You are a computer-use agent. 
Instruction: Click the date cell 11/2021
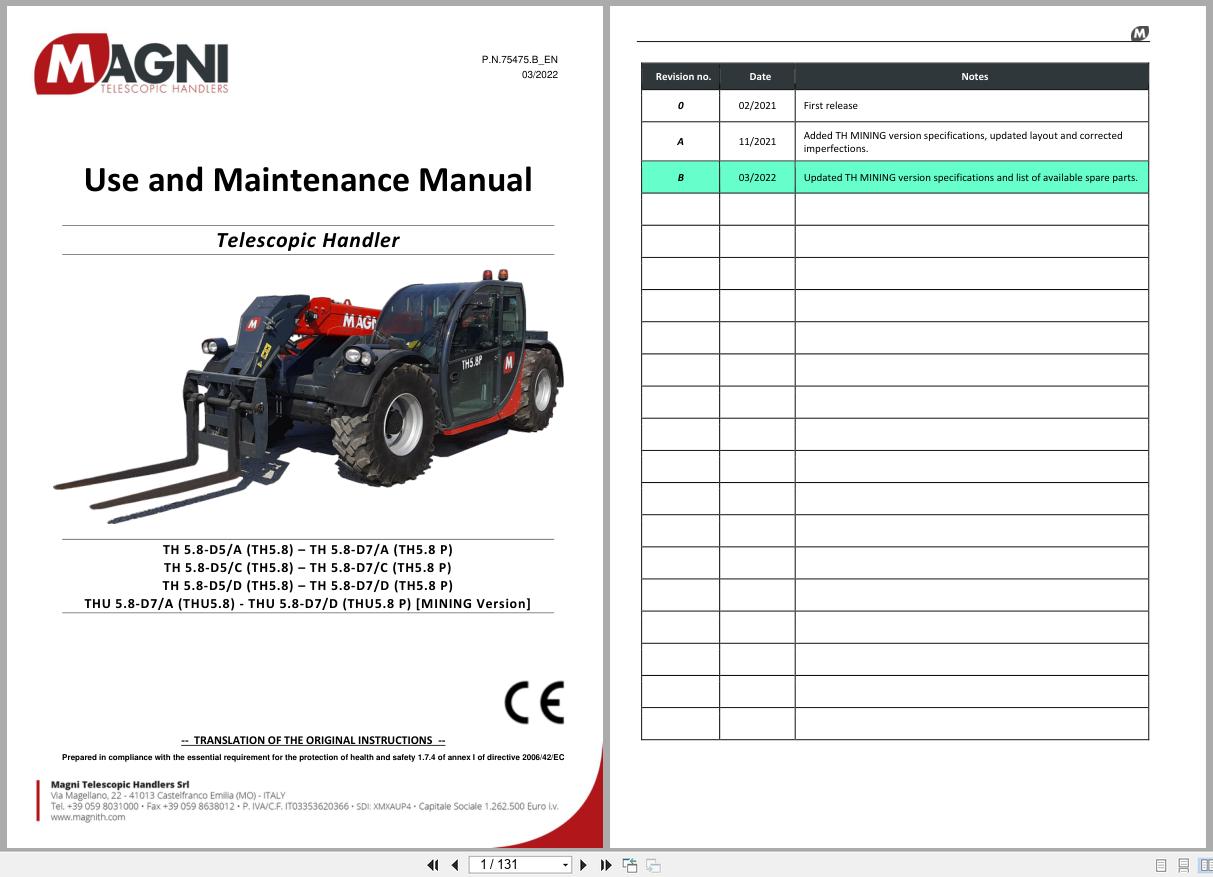pos(757,142)
